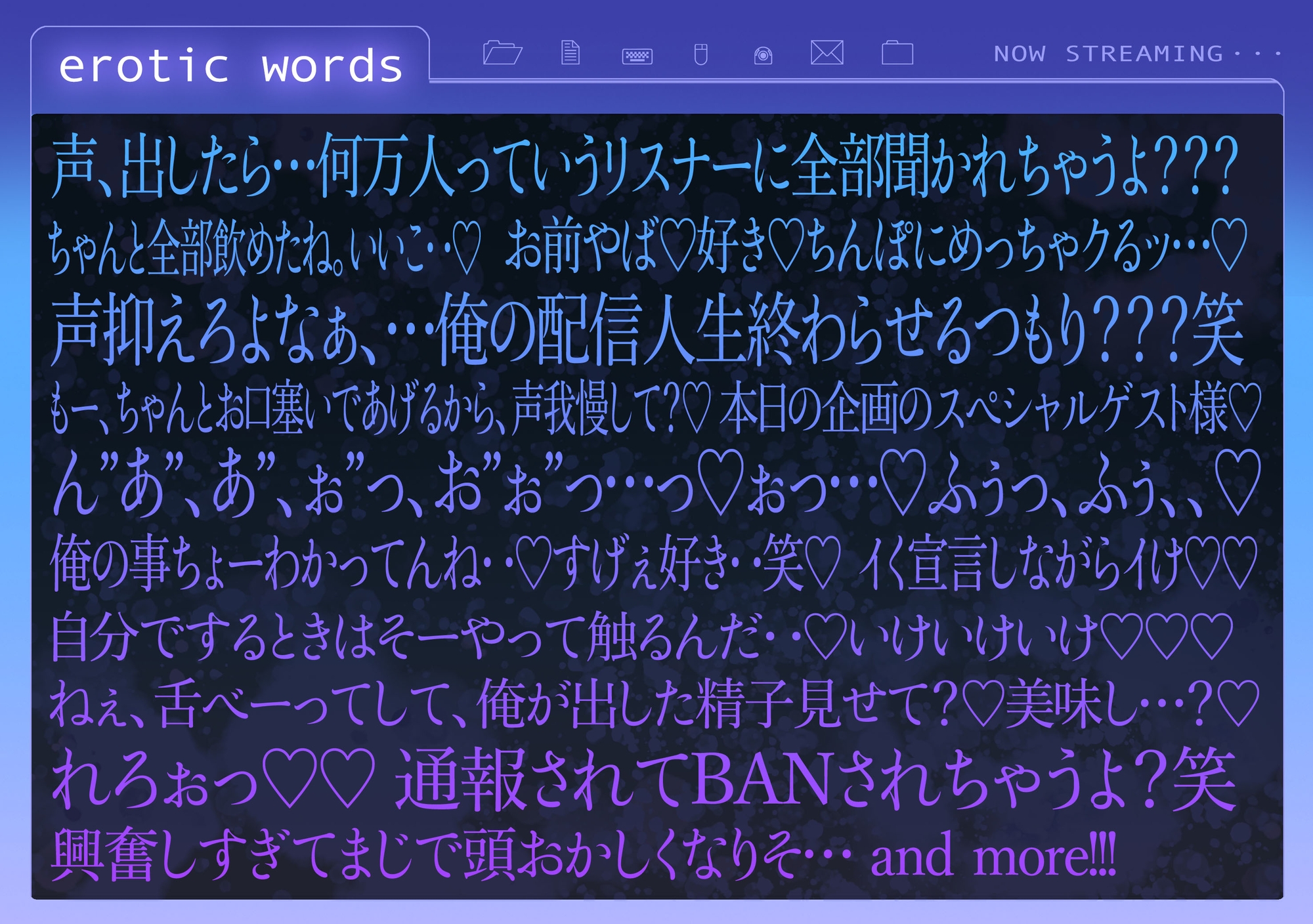The image size is (1313, 924).
Task: Select the line about ending streaming career
Action: click(x=647, y=330)
